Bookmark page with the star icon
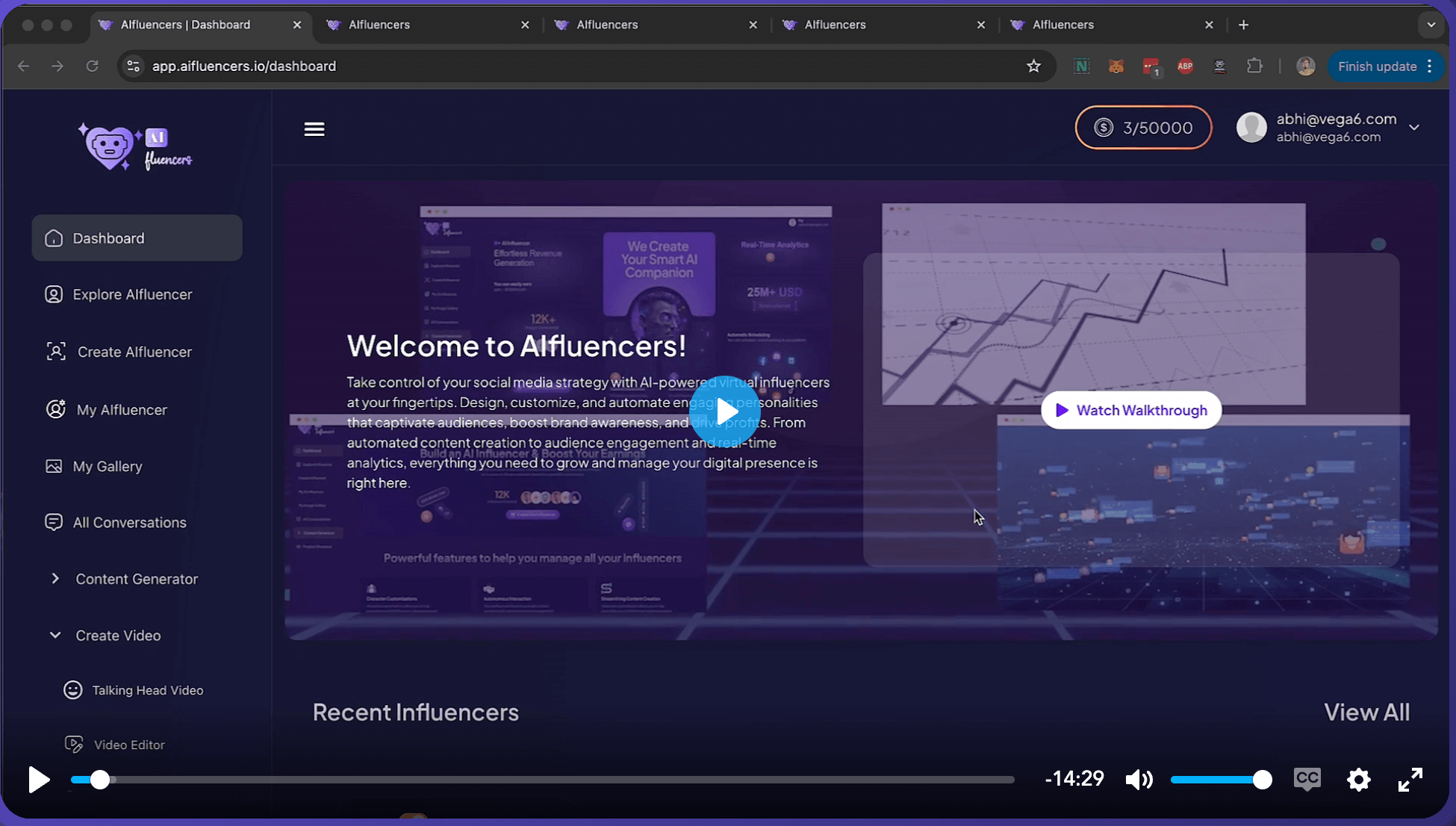 1033,66
